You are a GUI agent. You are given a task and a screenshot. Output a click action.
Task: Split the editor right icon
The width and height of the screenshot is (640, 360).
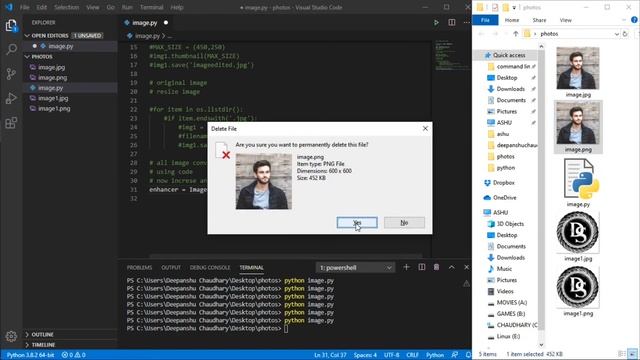pos(451,22)
